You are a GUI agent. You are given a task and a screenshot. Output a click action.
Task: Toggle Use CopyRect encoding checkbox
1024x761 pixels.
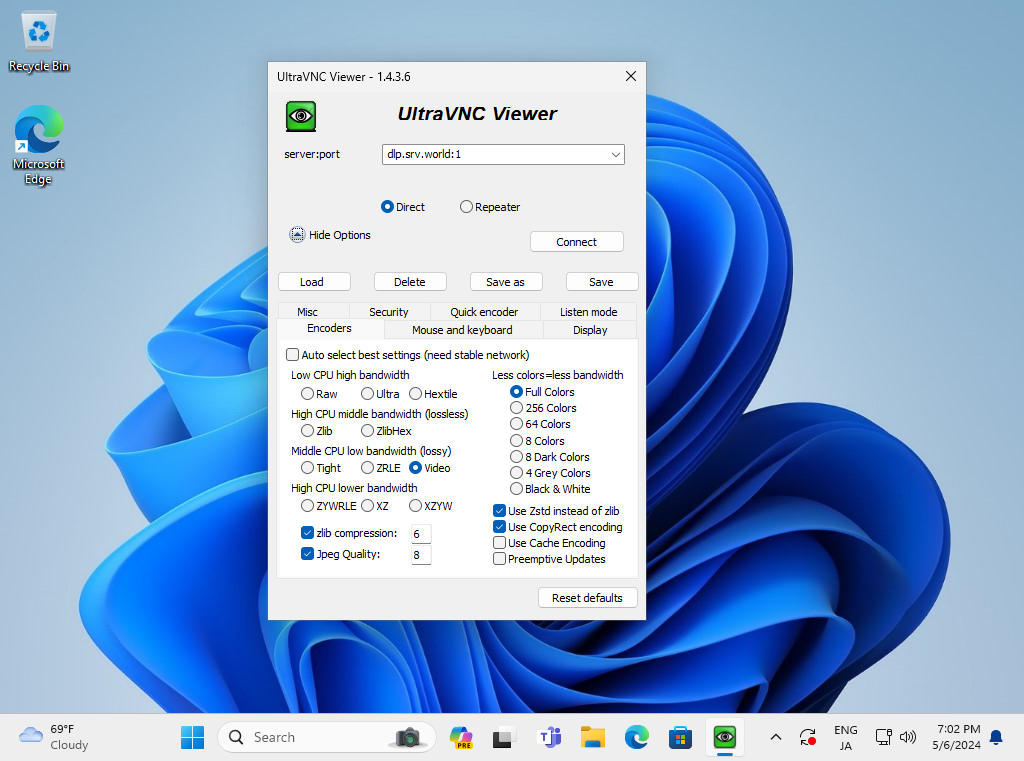point(499,526)
